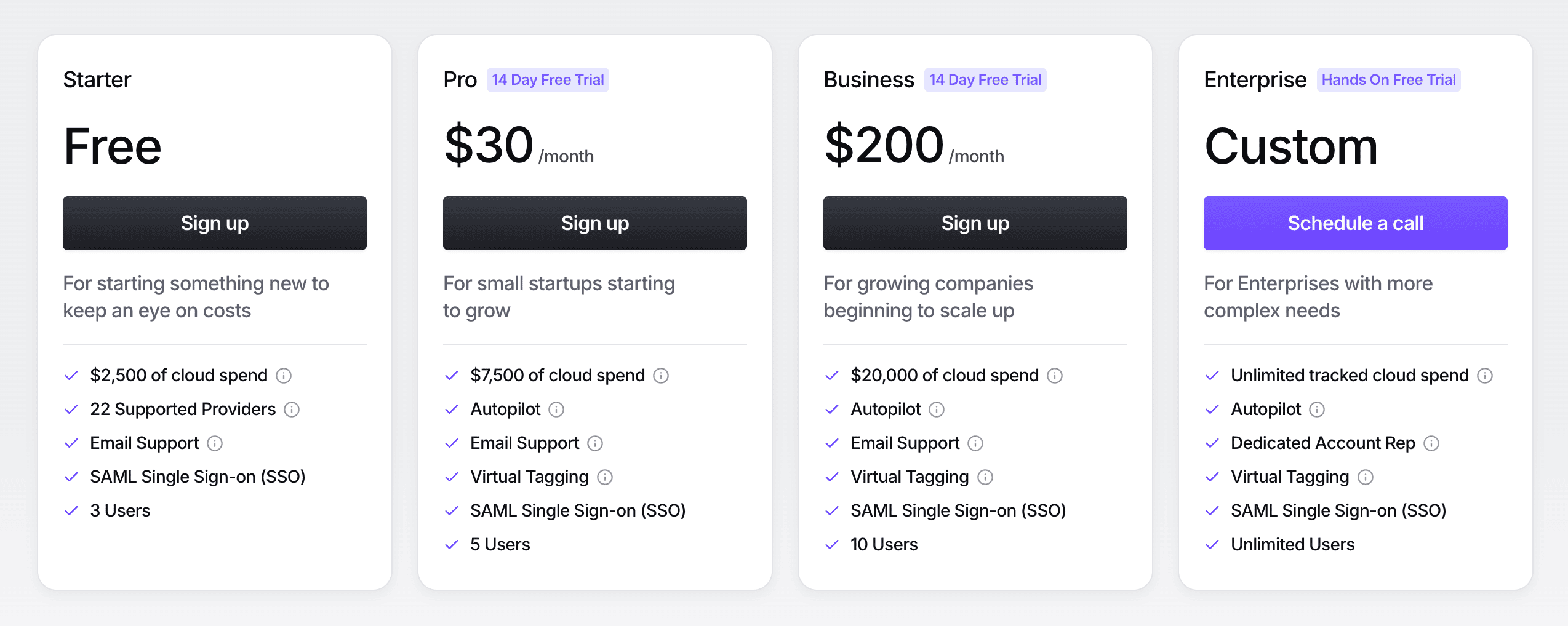
Task: Sign up for the Business plan
Action: [974, 223]
